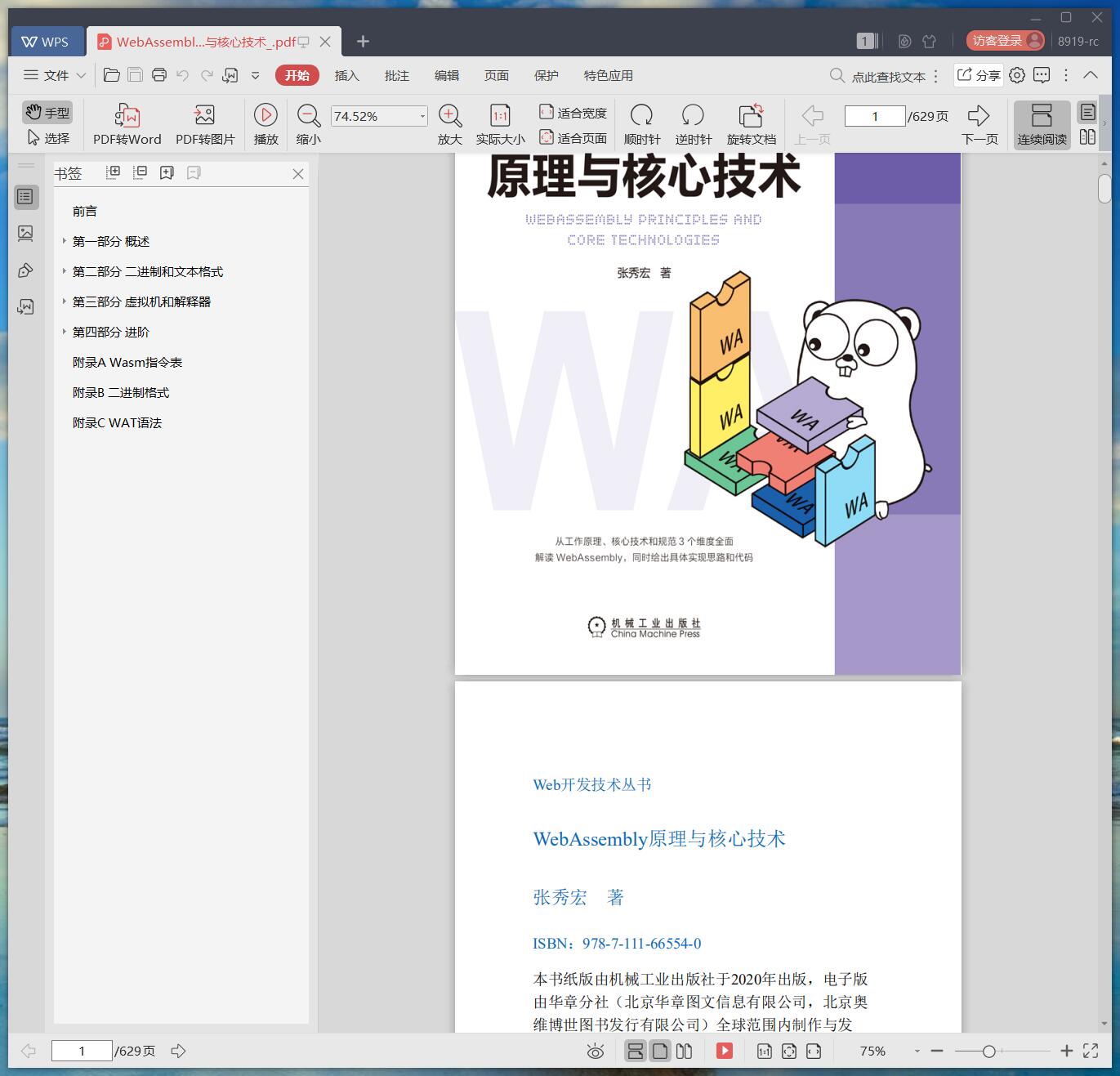
Task: Expand 第三部分 虚拟机和解释器 bookmark
Action: [65, 301]
